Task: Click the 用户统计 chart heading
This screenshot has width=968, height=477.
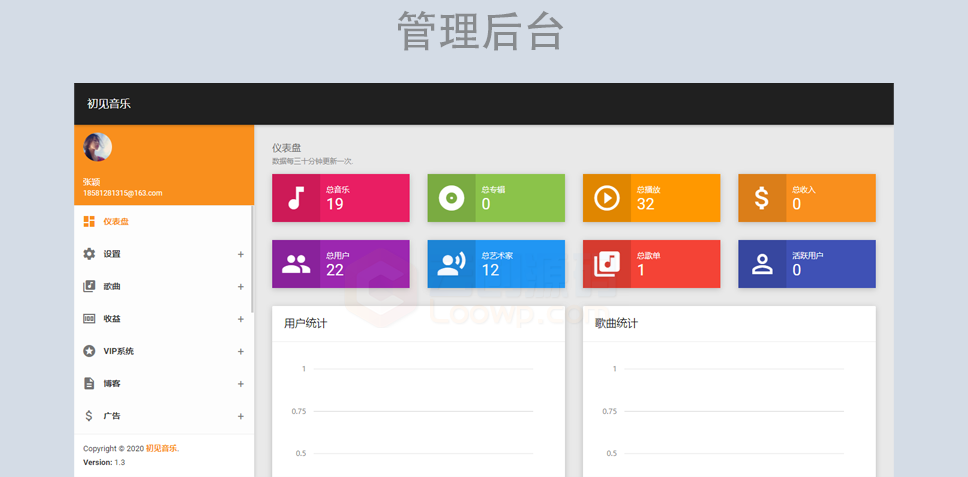Action: tap(305, 323)
